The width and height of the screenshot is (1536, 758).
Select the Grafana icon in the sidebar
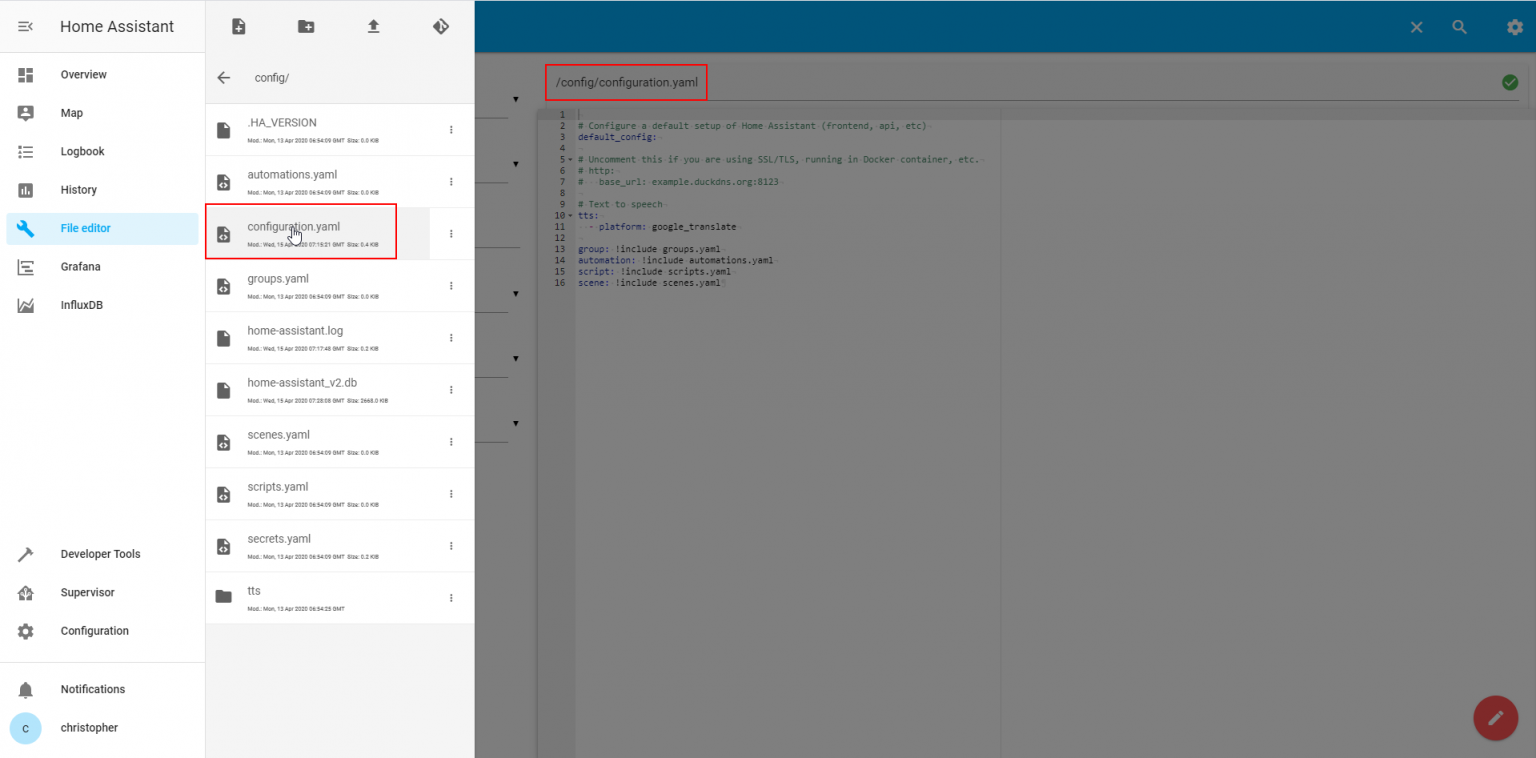coord(25,266)
